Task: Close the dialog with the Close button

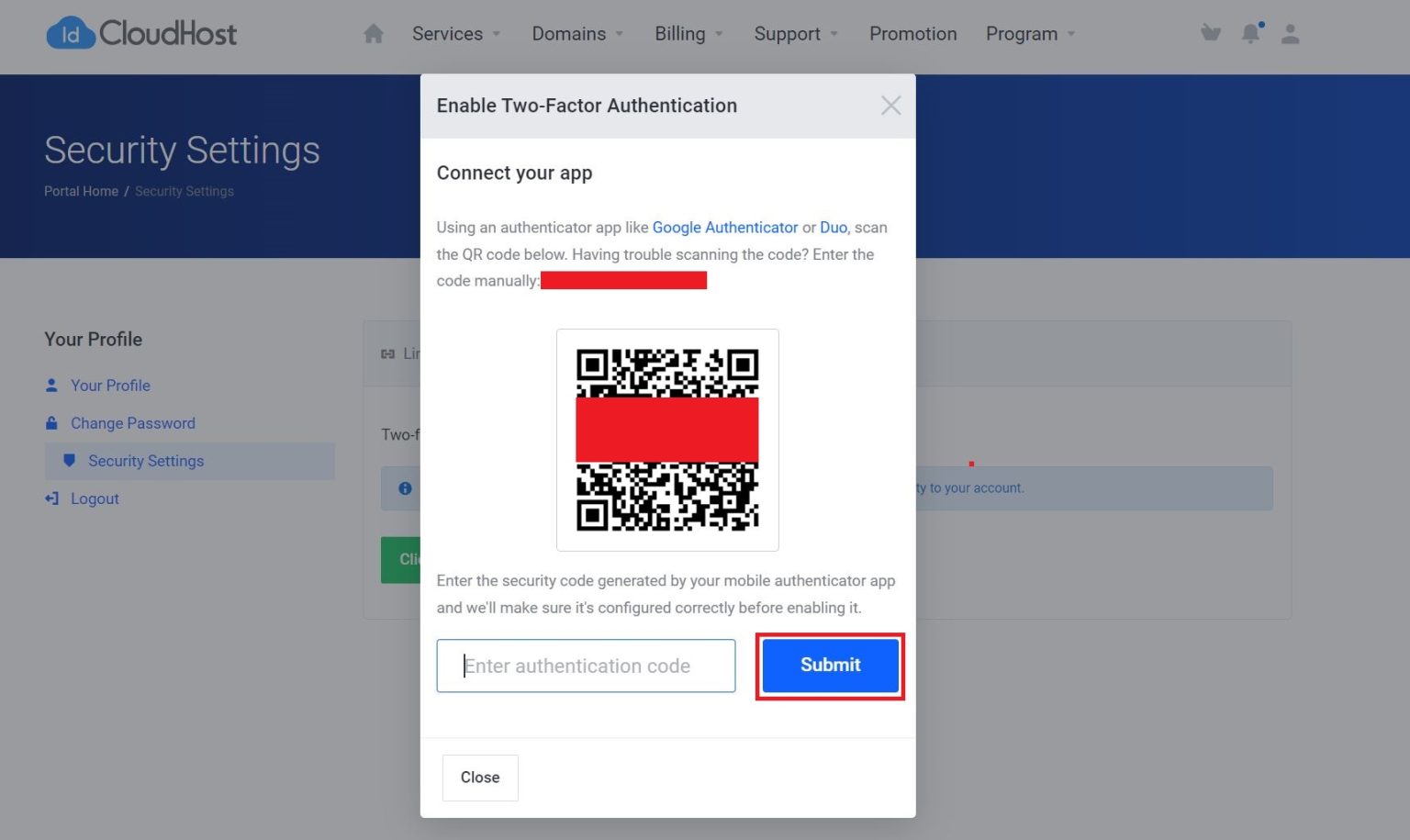Action: [x=479, y=777]
